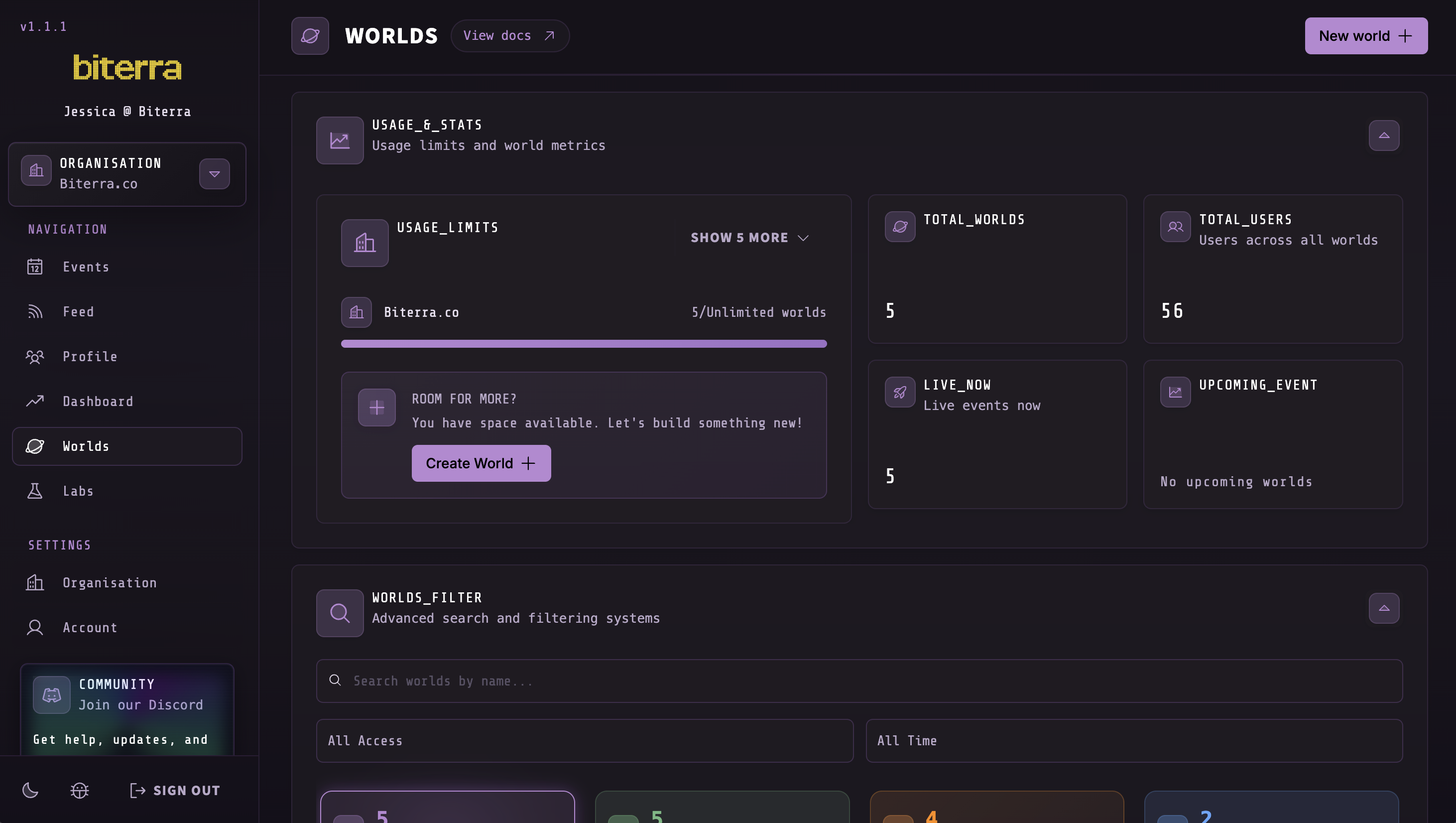Collapse the Usage & Stats section
Viewport: 1456px width, 823px height.
coord(1384,135)
